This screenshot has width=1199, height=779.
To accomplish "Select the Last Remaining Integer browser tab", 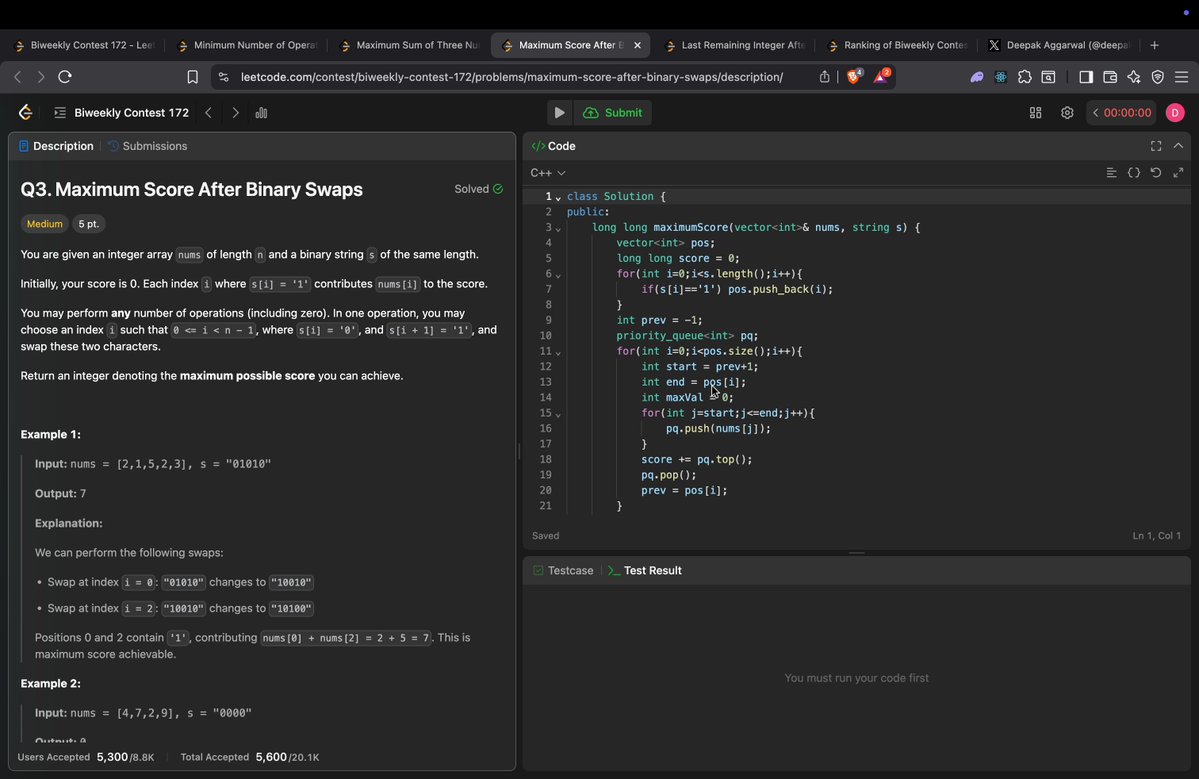I will (x=735, y=45).
